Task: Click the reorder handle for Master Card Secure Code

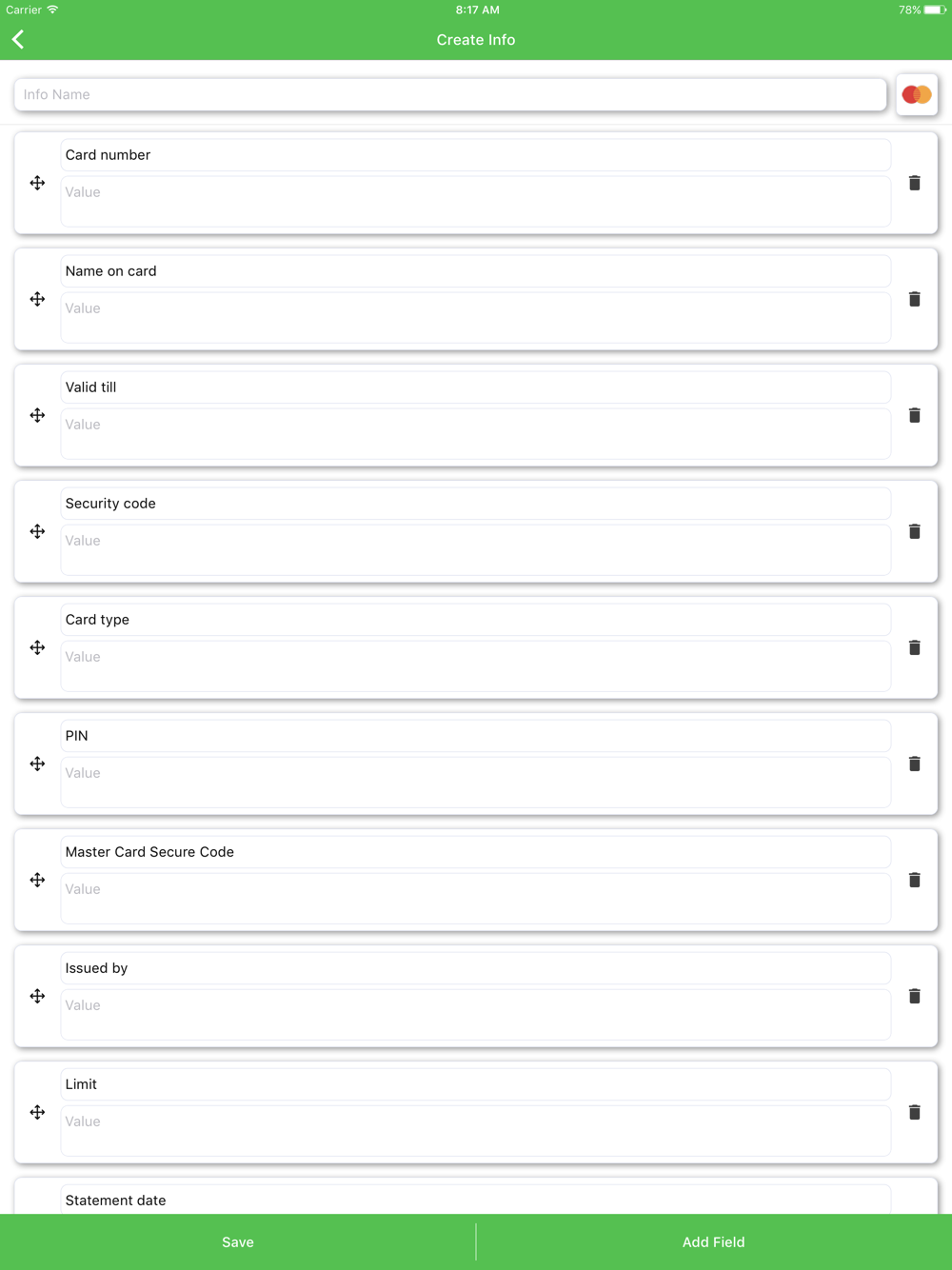Action: 37,880
